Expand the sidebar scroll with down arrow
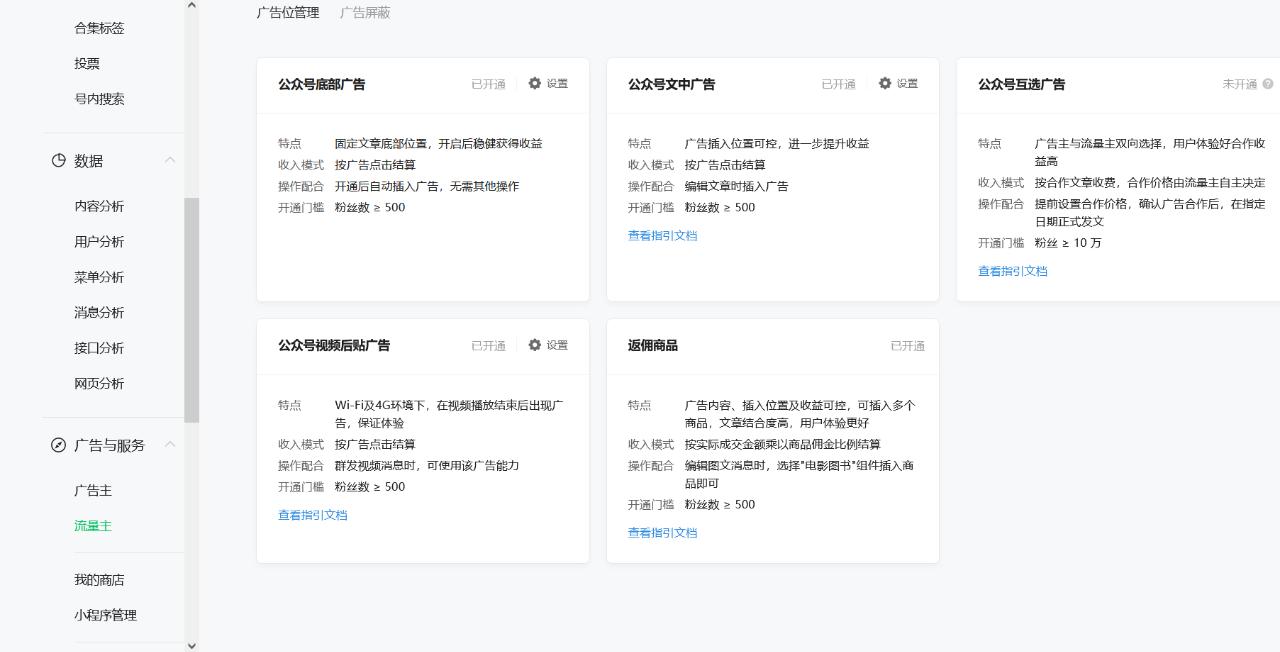Screen dimensions: 1280x652 pos(191,645)
